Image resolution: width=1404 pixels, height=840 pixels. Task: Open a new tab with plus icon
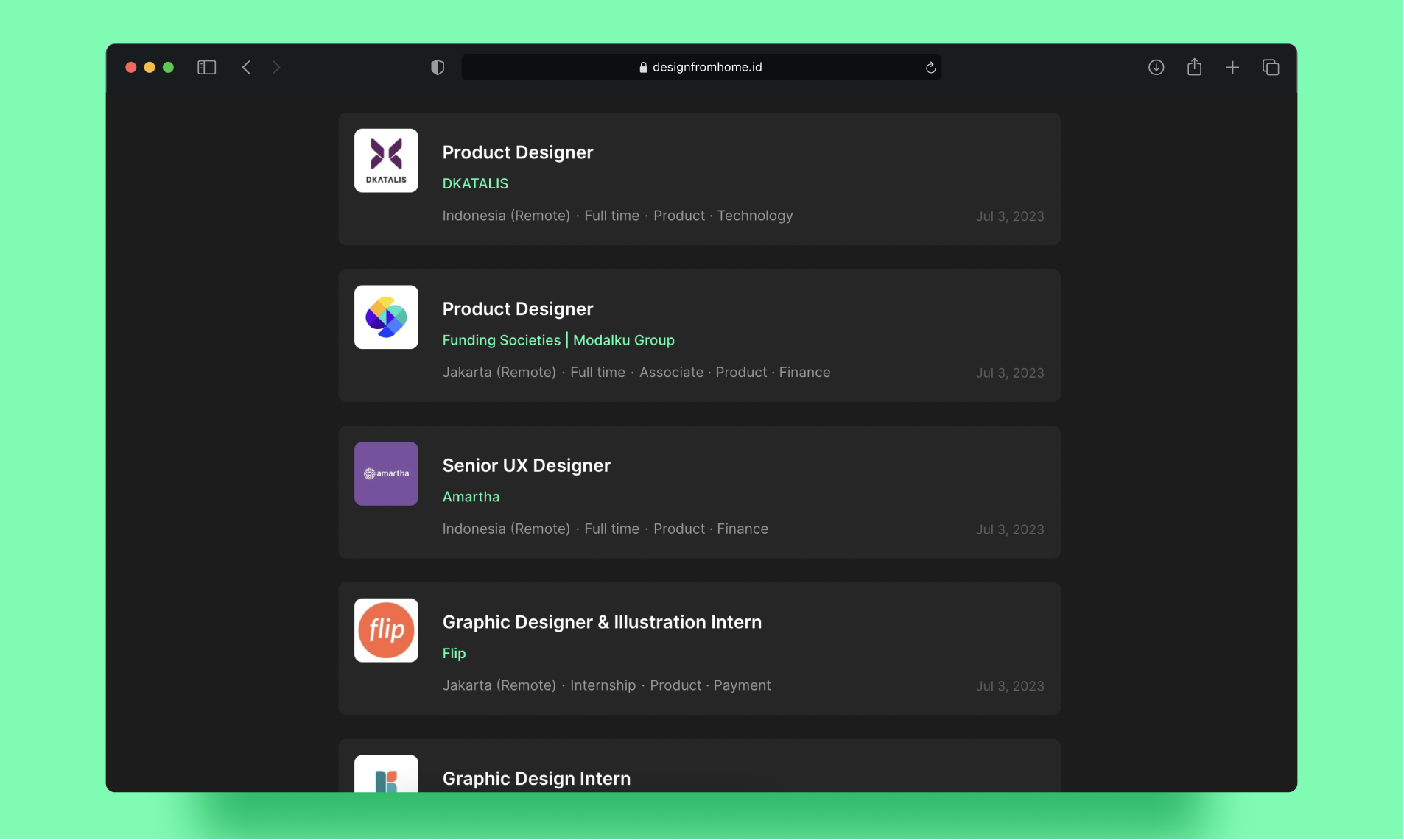pyautogui.click(x=1232, y=68)
